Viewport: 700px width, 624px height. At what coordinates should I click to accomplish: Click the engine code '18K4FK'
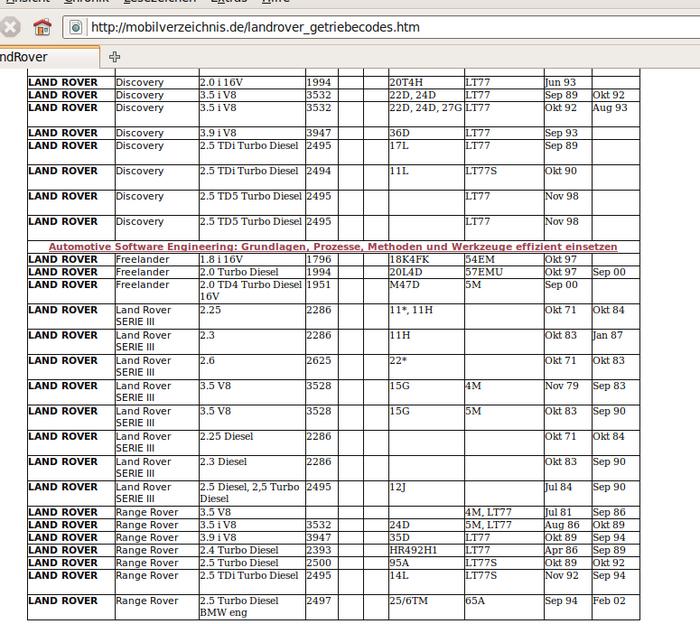(x=409, y=259)
